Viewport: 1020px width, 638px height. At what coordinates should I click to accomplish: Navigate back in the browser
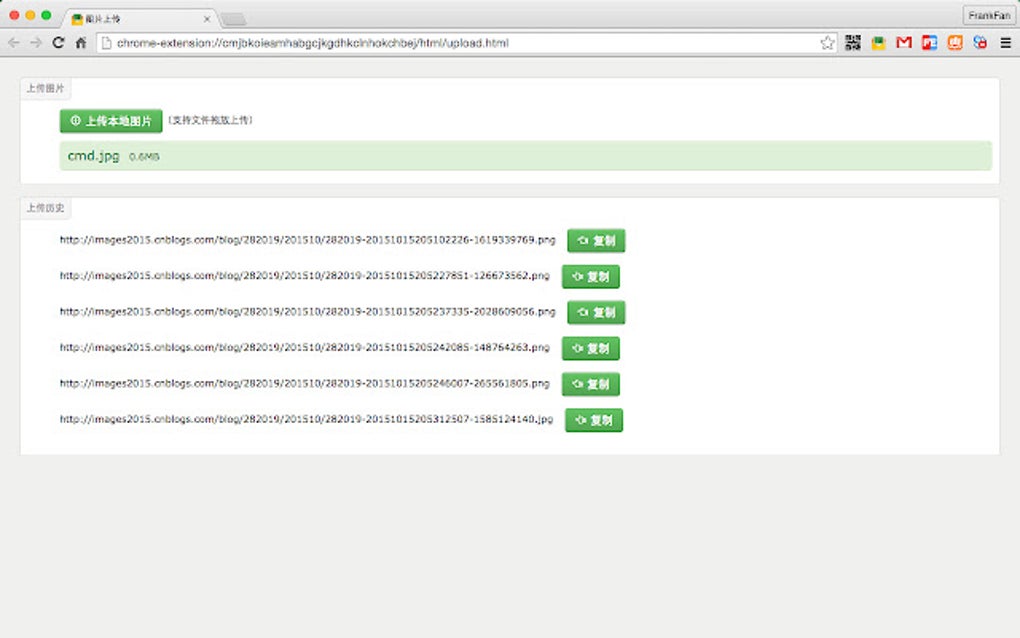click(14, 43)
